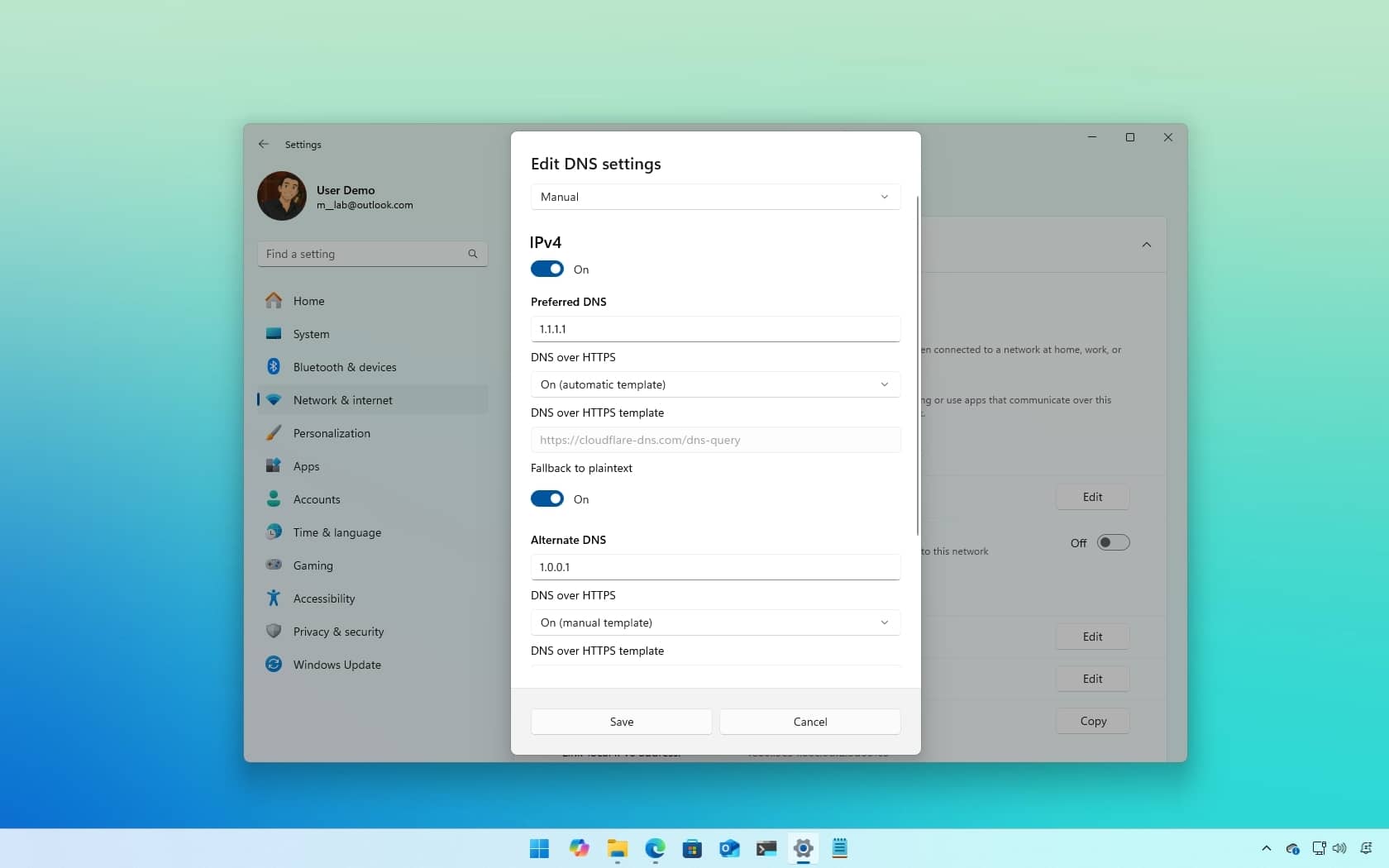
Task: Open the Manual DNS settings dropdown
Action: [714, 197]
